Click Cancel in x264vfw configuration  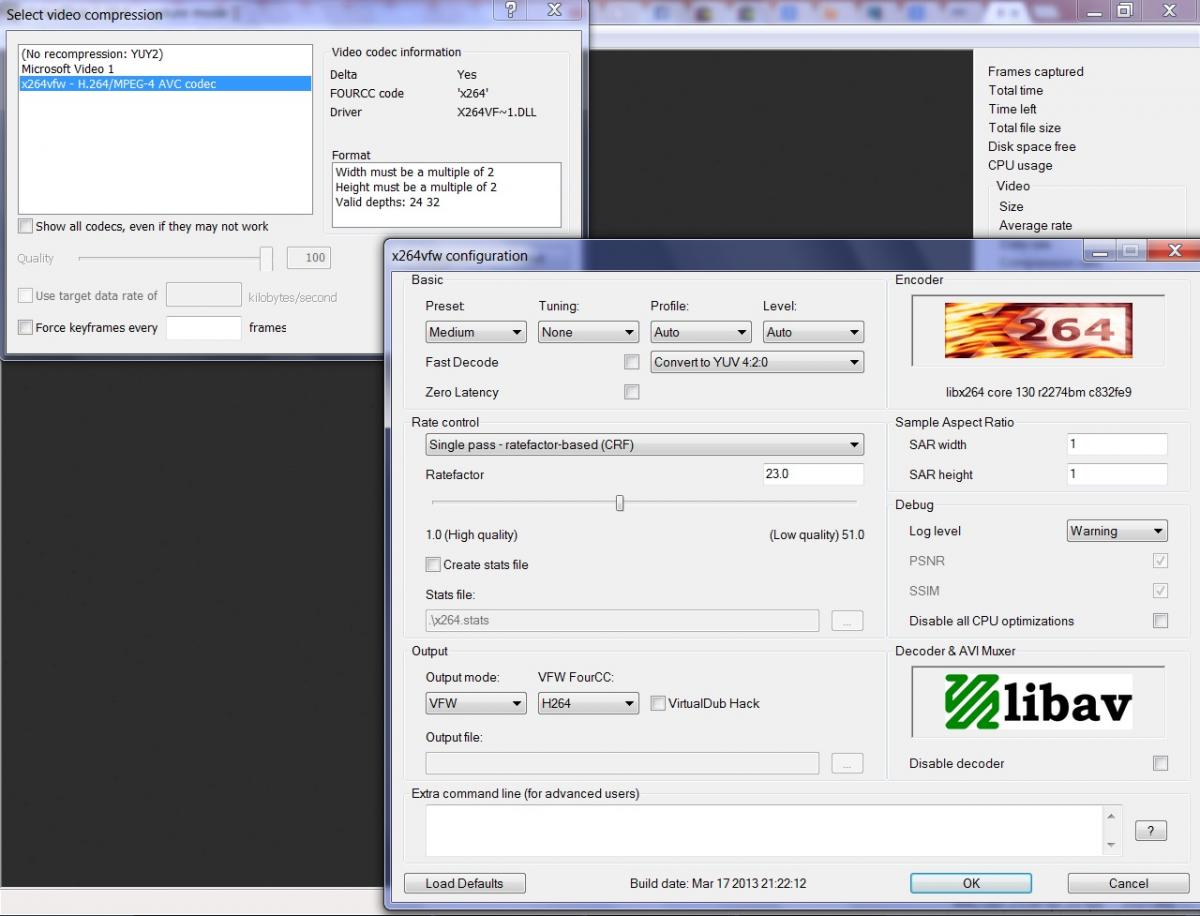1128,883
